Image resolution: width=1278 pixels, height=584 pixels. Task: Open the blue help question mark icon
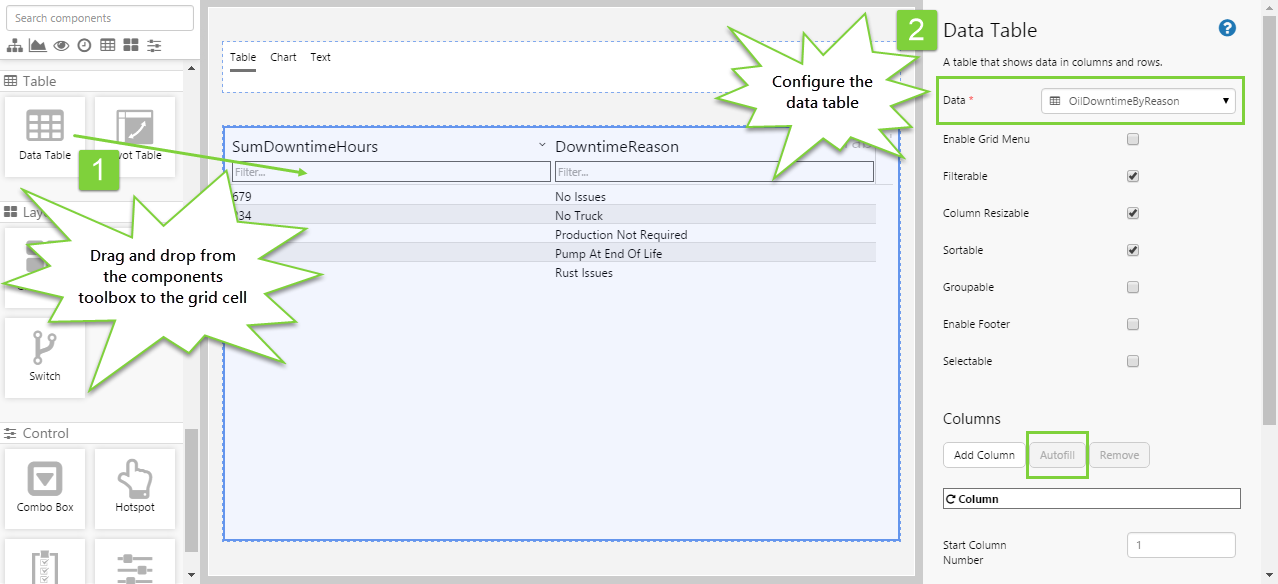(1227, 28)
